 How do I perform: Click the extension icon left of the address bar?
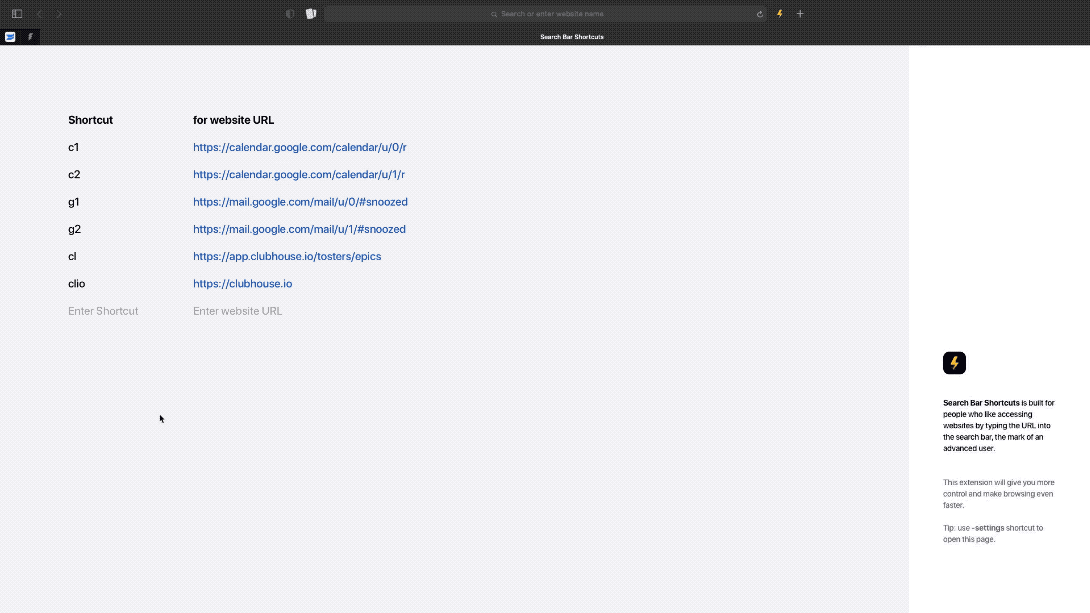pyautogui.click(x=311, y=14)
